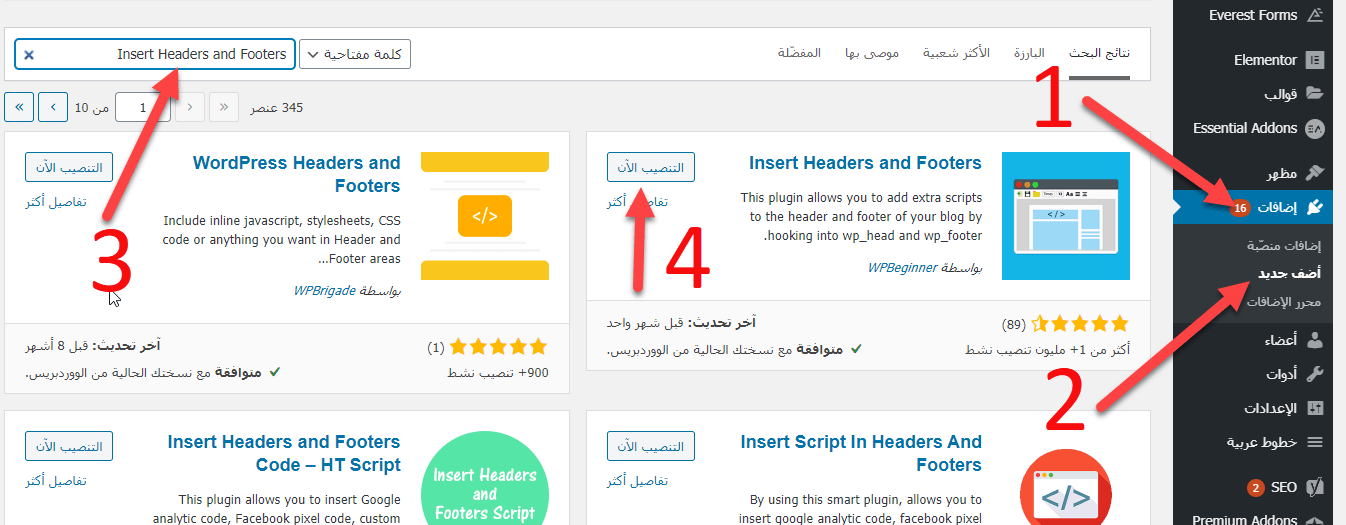Switch to موصى بها tab
The image size is (1346, 525).
click(x=871, y=52)
